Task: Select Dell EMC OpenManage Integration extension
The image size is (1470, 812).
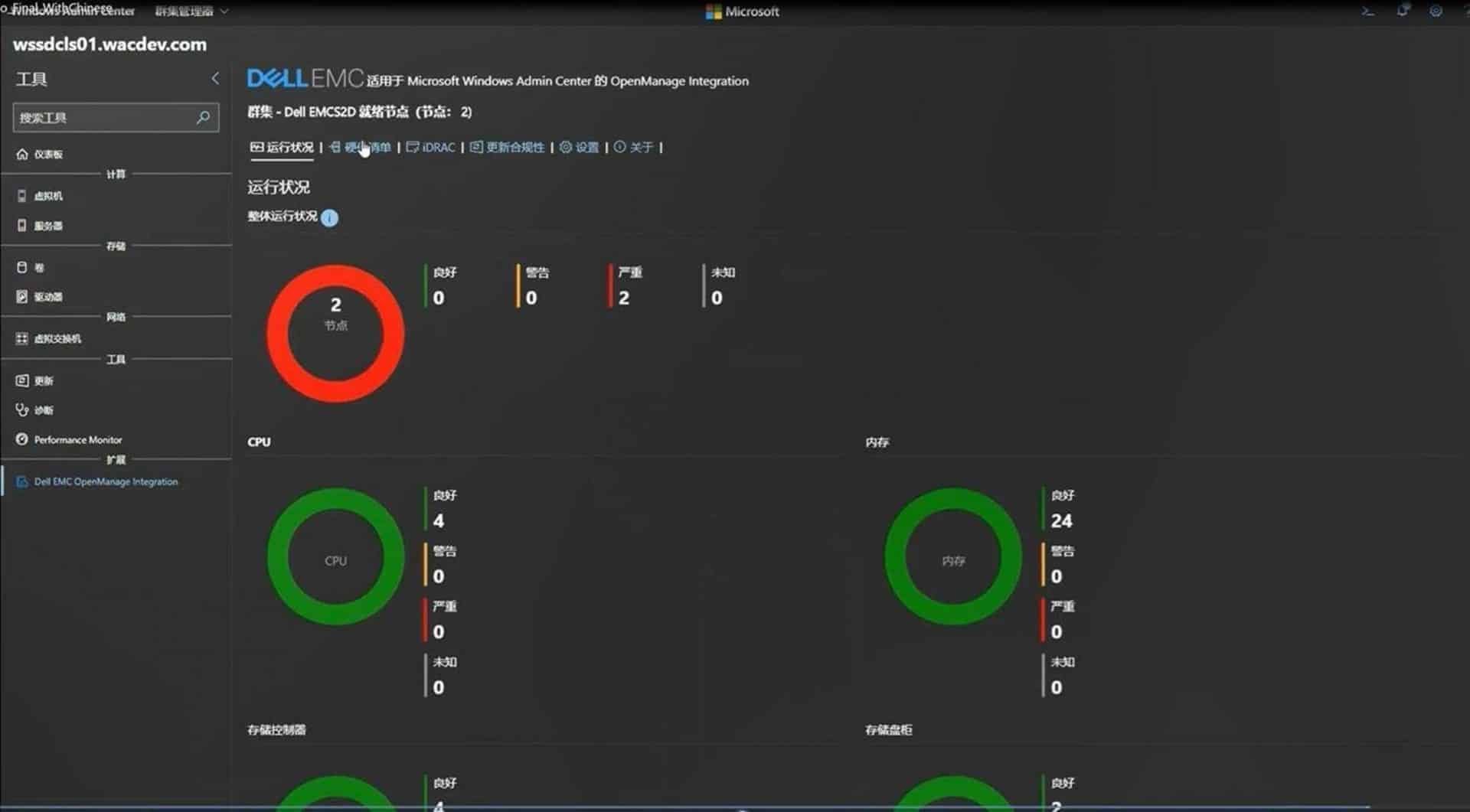Action: (x=97, y=482)
